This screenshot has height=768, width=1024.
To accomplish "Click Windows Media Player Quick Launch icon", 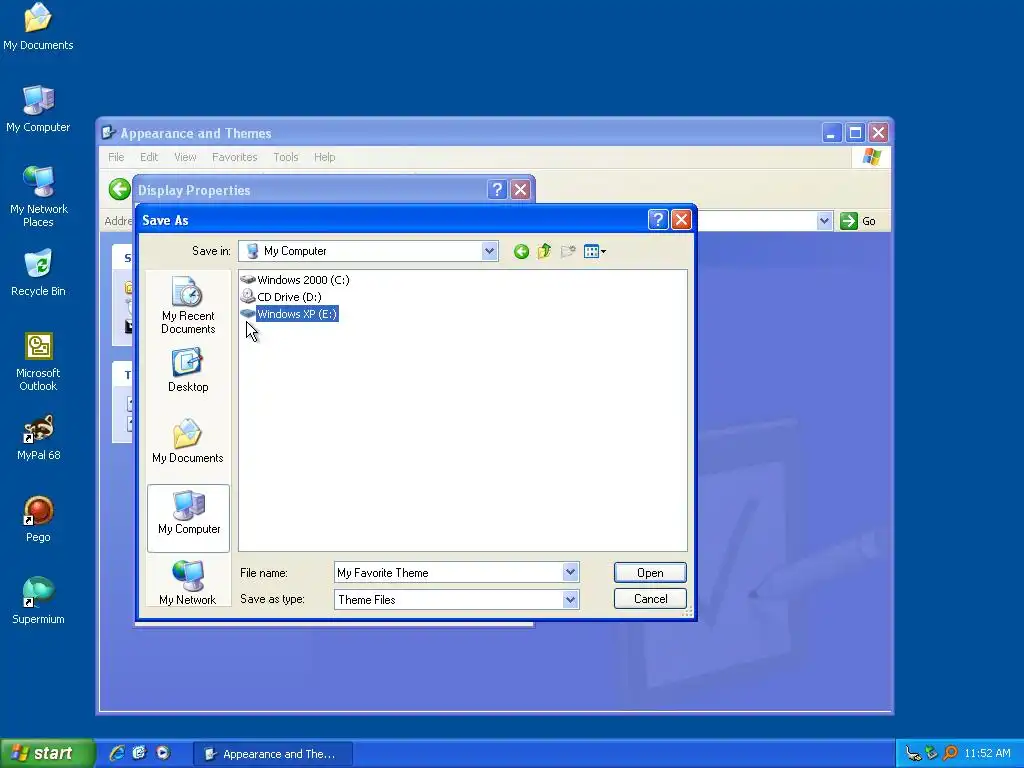I will pyautogui.click(x=163, y=753).
